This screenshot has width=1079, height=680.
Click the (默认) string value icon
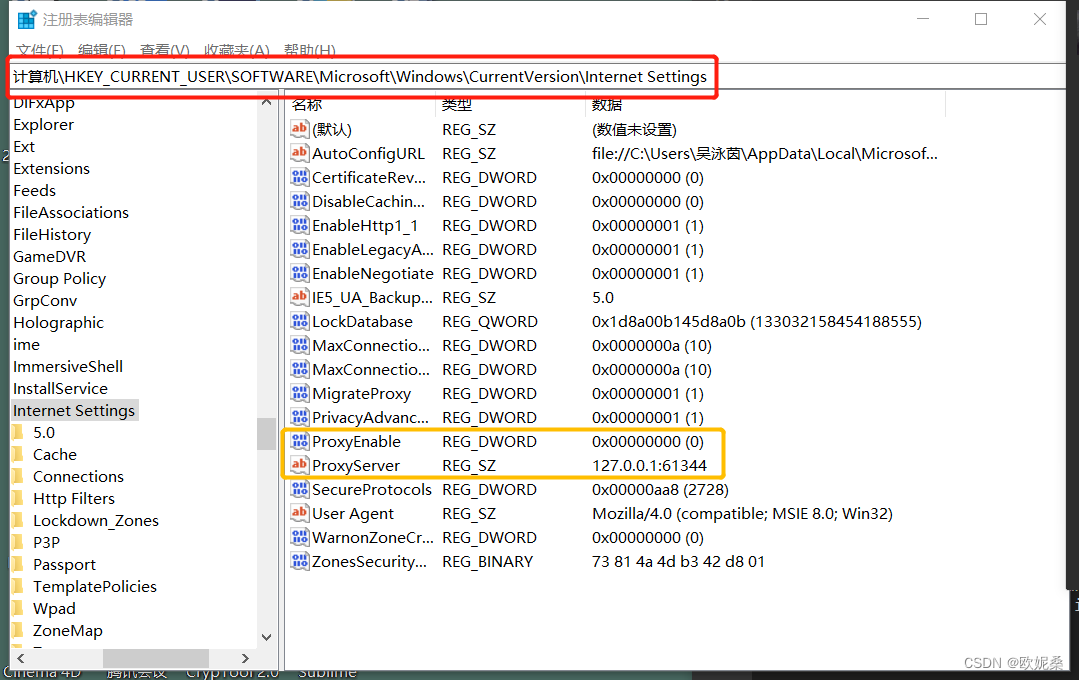tap(299, 129)
